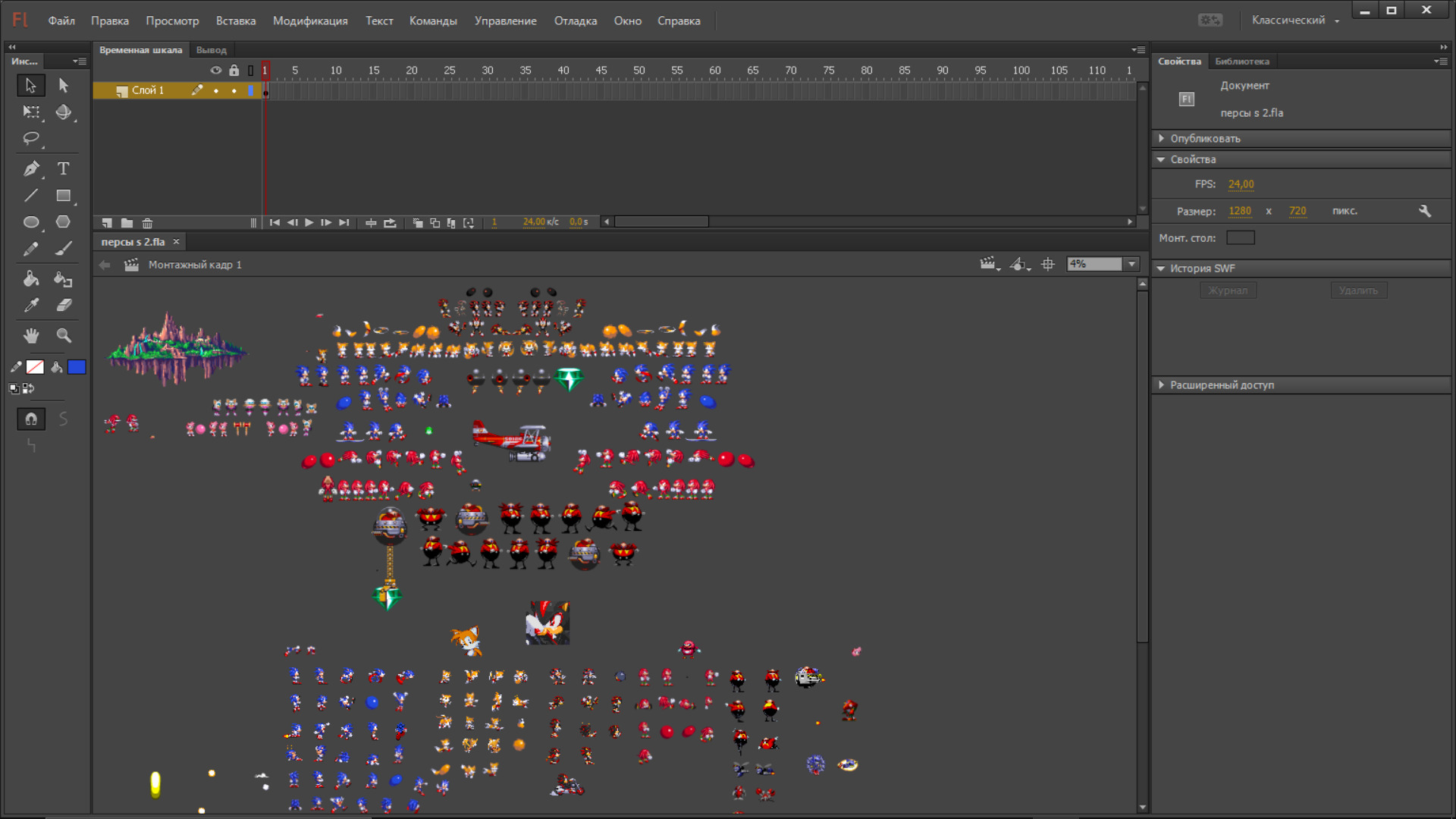This screenshot has height=819, width=1456.
Task: Click FPS value 24,00
Action: coord(1241,184)
